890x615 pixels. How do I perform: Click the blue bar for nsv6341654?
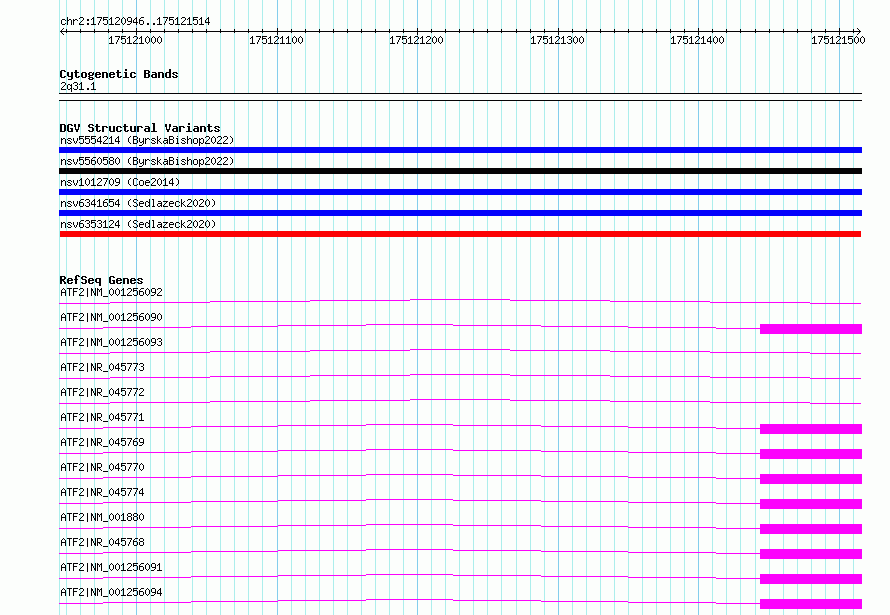point(460,213)
